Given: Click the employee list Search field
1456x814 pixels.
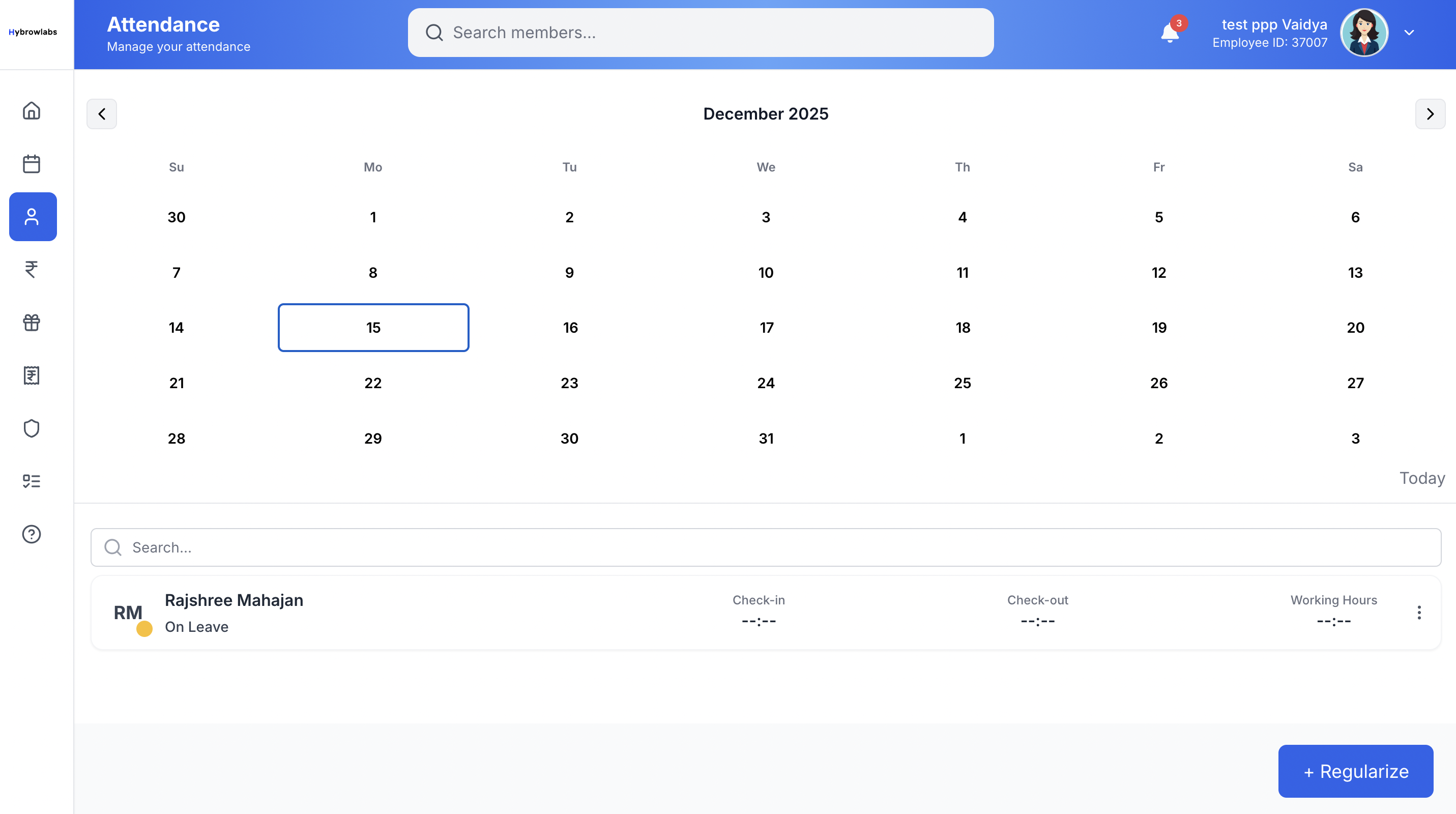Looking at the screenshot, I should coord(766,547).
